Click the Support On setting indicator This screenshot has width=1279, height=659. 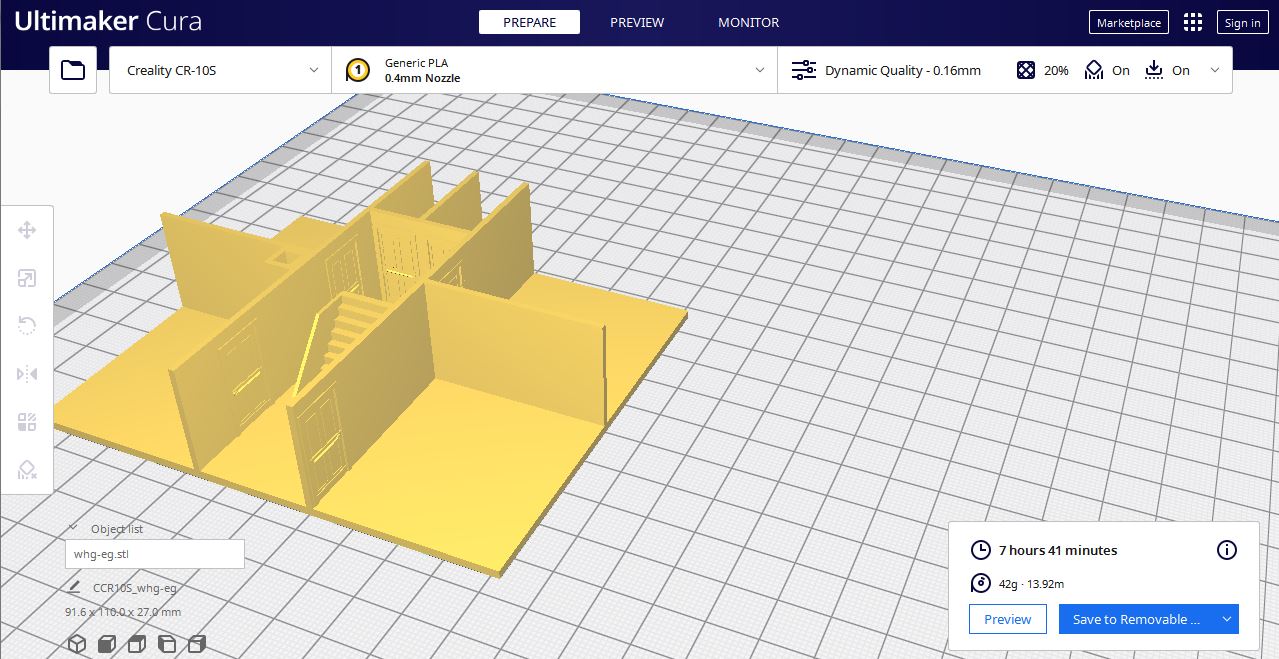click(1107, 70)
